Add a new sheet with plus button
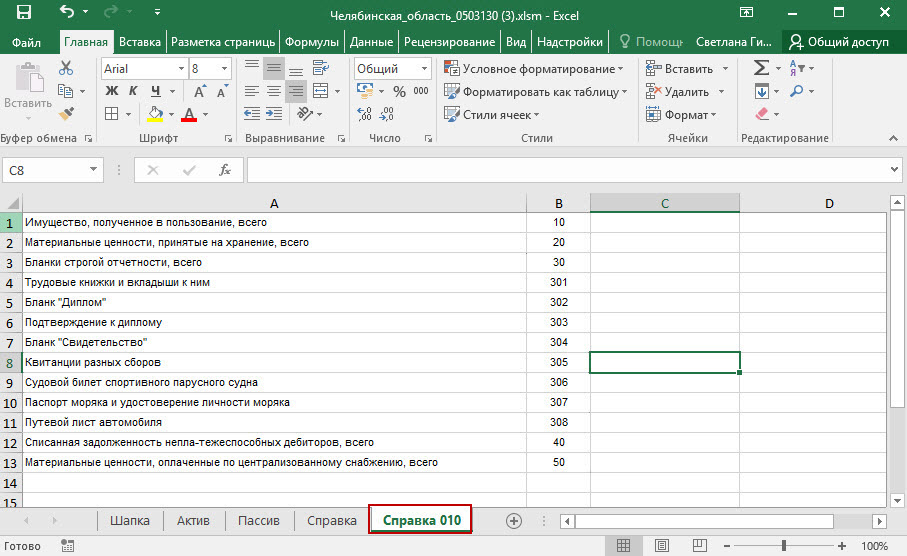This screenshot has height=556, width=907. [x=514, y=521]
